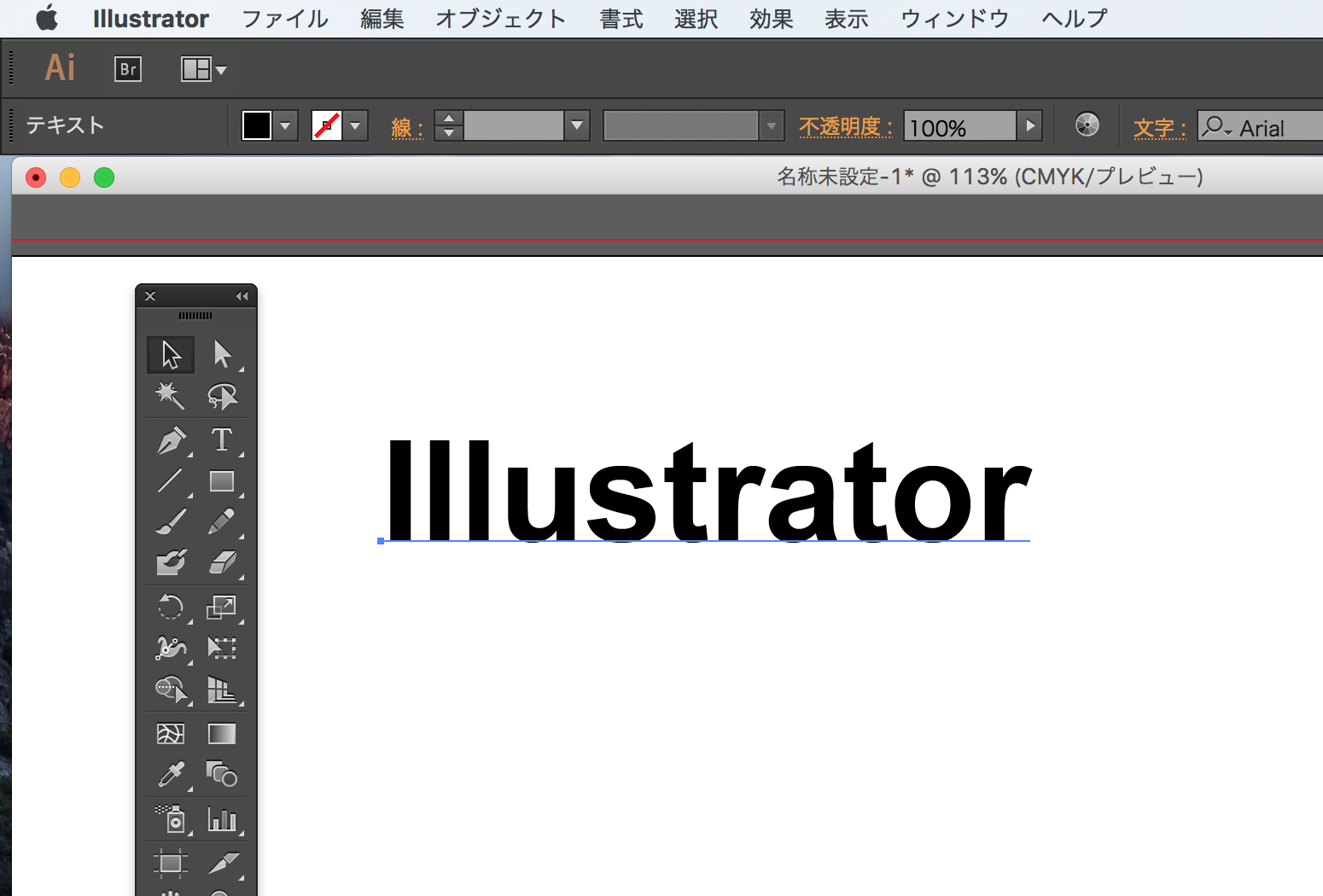The image size is (1323, 896).
Task: Adjust stroke weight with stepper arrows
Action: click(x=449, y=126)
